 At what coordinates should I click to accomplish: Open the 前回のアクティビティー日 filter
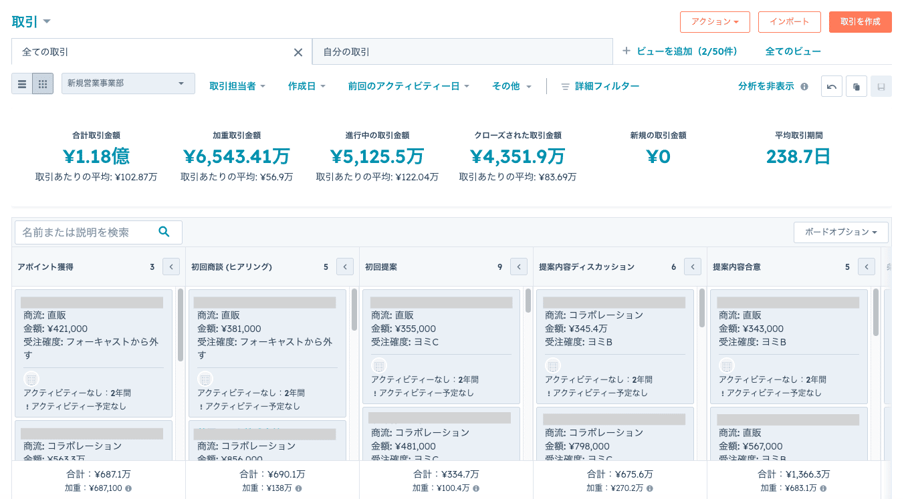coord(408,86)
